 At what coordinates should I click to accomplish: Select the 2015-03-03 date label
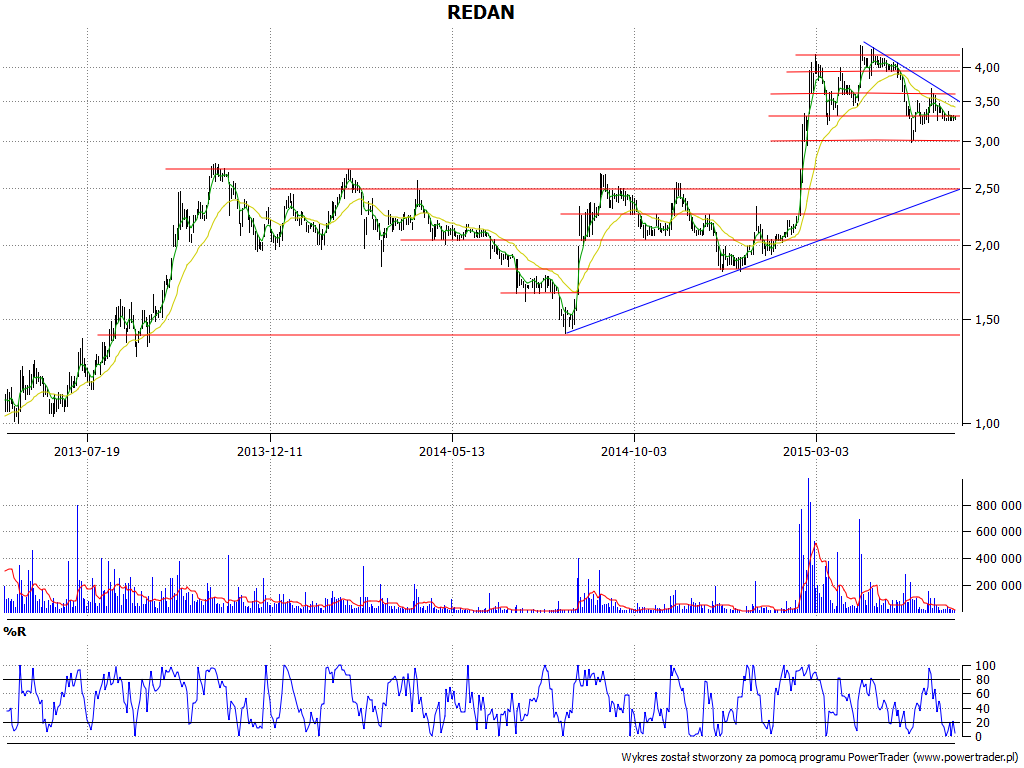coord(816,451)
